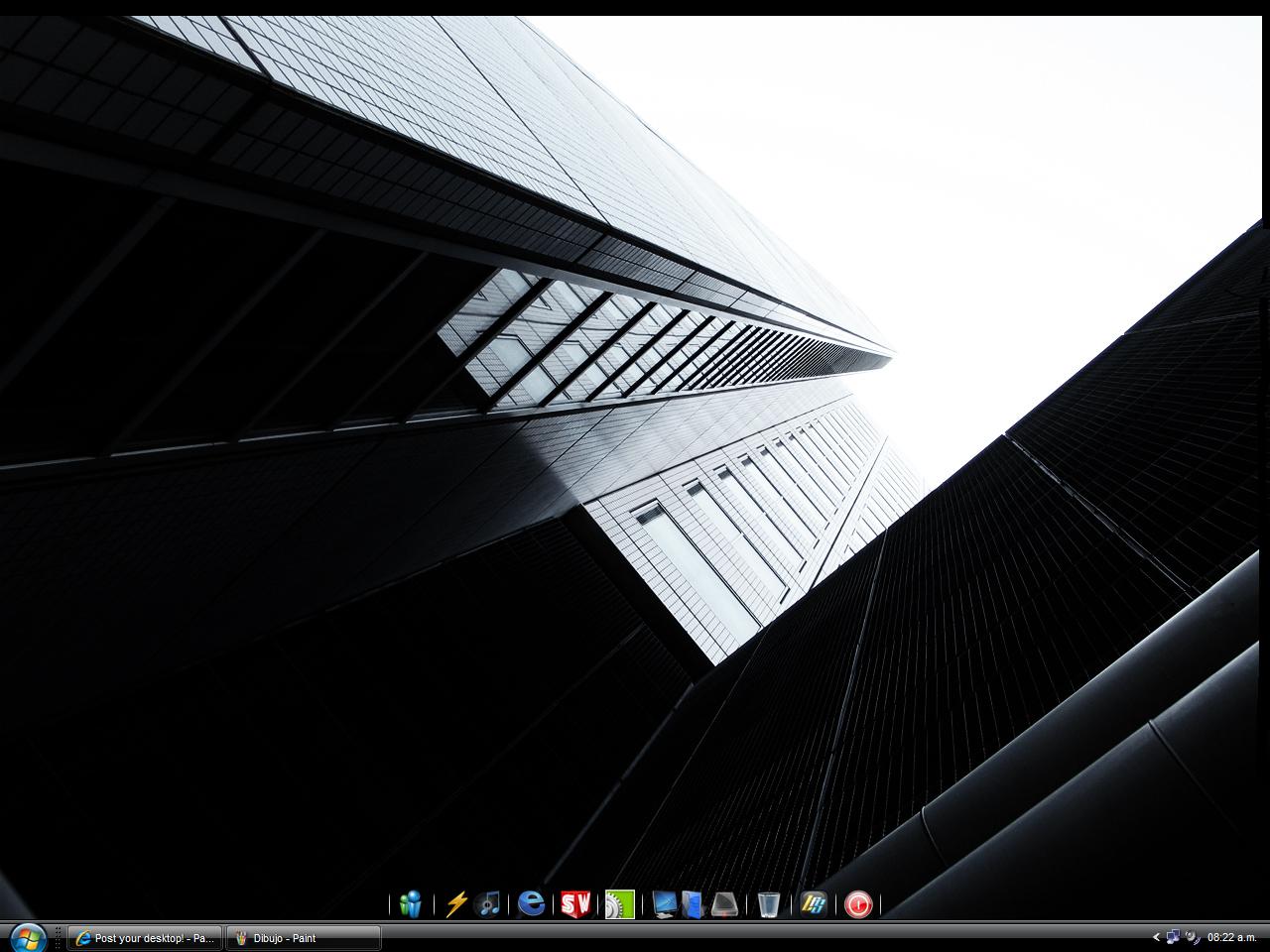The image size is (1270, 952).
Task: Open the blue and yellow striped dock icon
Action: 814,904
